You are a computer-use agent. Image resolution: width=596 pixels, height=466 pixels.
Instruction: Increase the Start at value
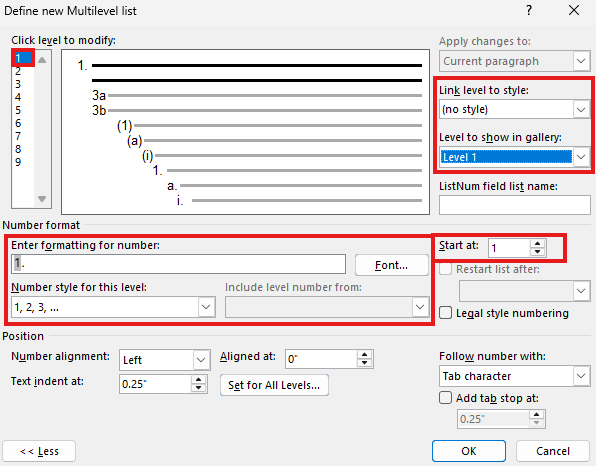pyautogui.click(x=537, y=244)
